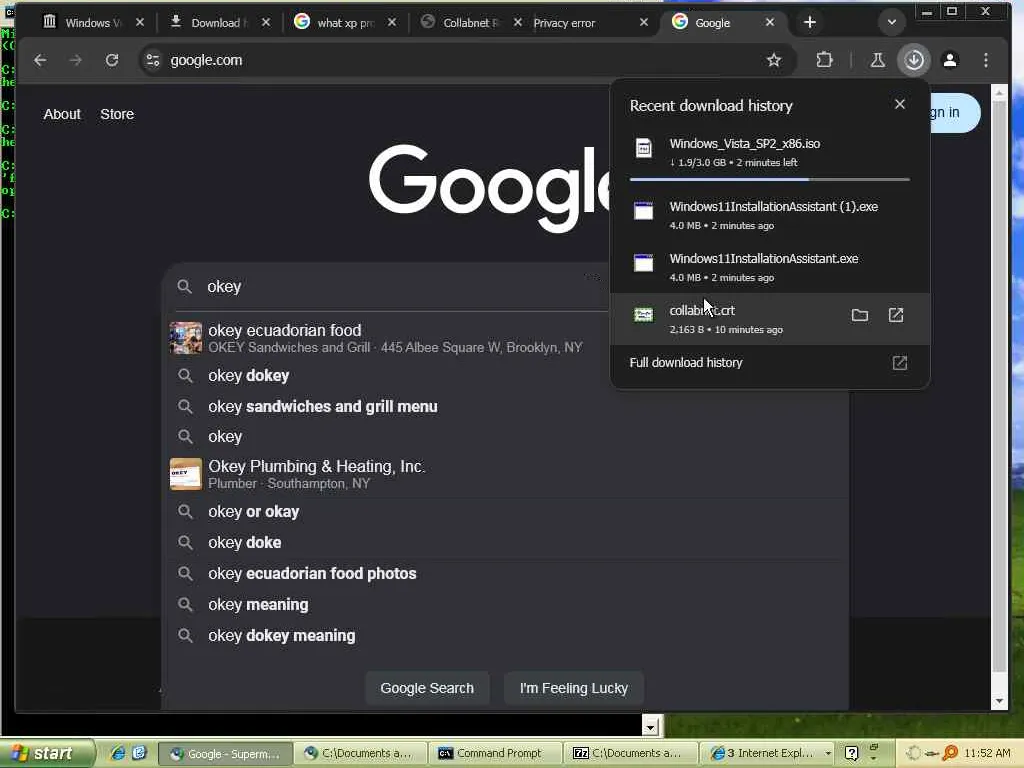Click Windows11InstallationAssistant (1).exe entry

pos(769,215)
